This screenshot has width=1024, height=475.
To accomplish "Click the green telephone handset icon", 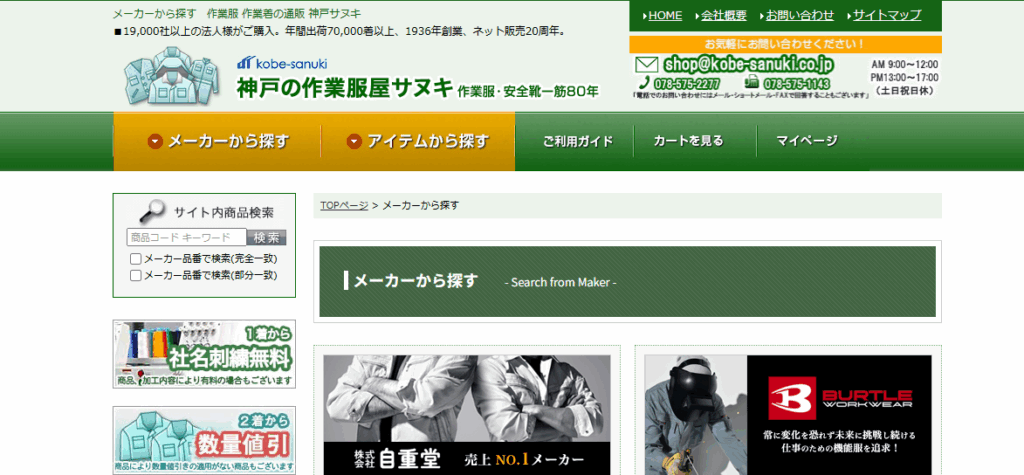I will click(645, 83).
